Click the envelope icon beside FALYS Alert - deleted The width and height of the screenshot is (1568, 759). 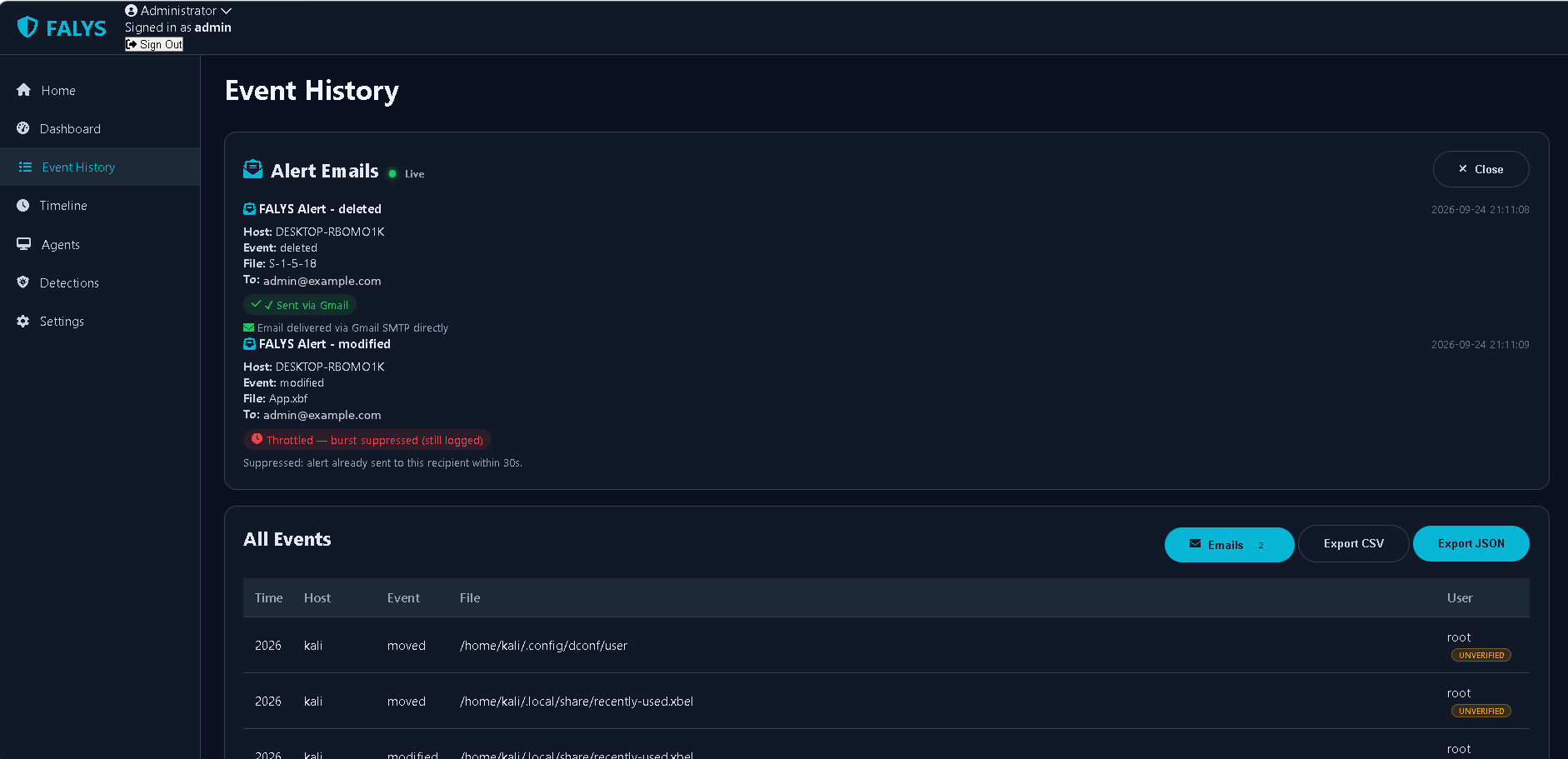(249, 208)
